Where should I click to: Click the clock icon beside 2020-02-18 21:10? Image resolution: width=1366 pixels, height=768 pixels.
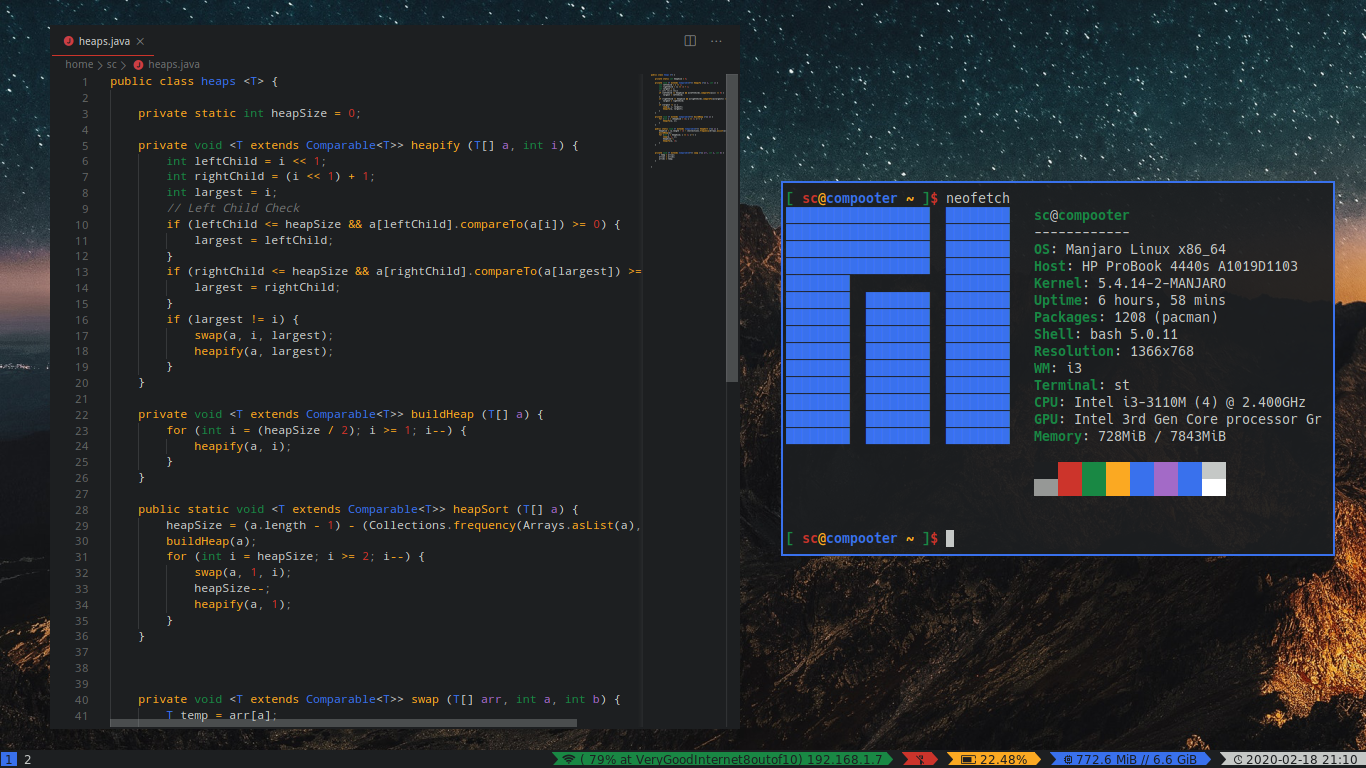tap(1238, 759)
